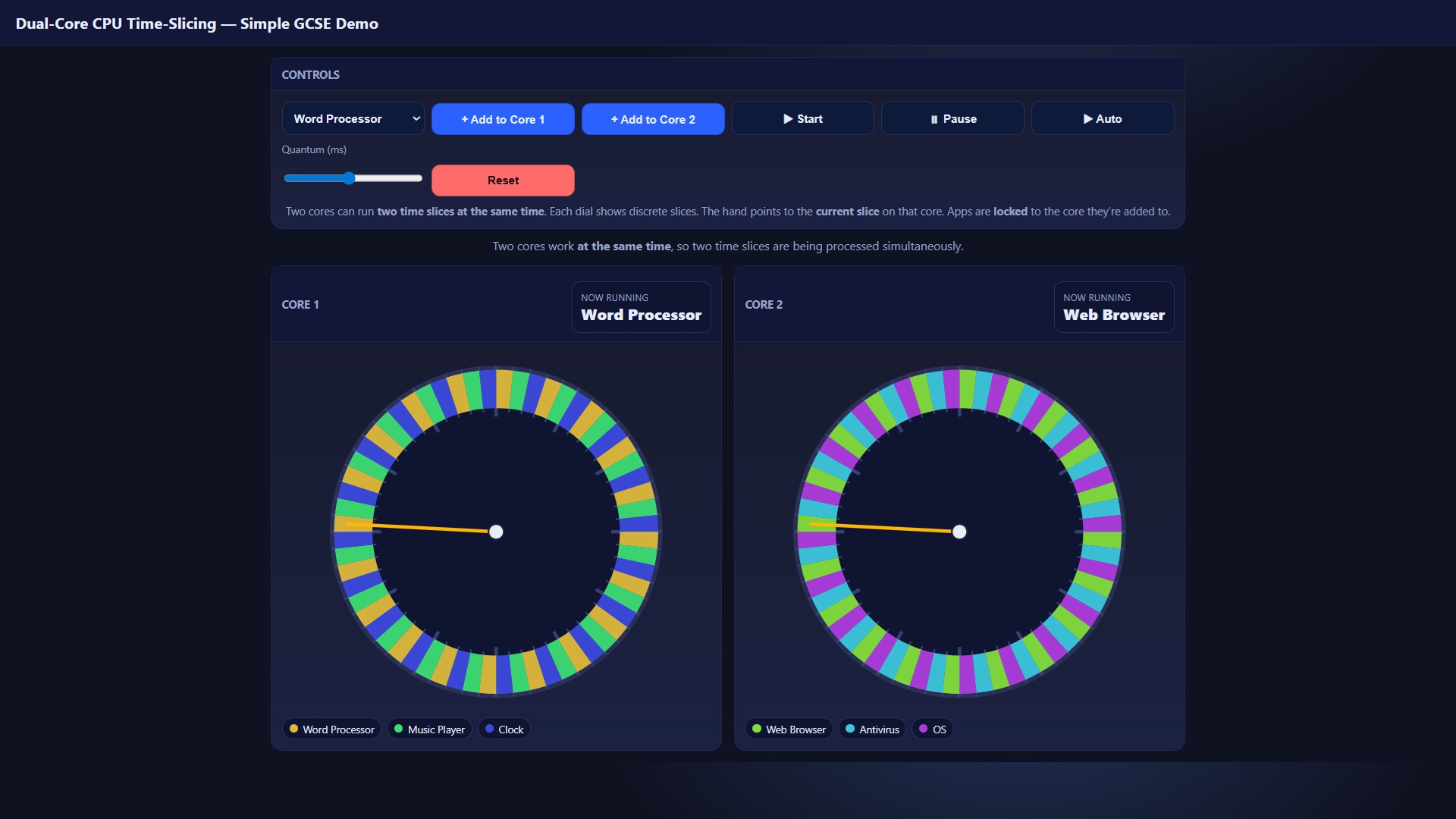Screen dimensions: 1456x819
Task: Click Core 2 Now Running Web Browser badge
Action: point(1113,307)
